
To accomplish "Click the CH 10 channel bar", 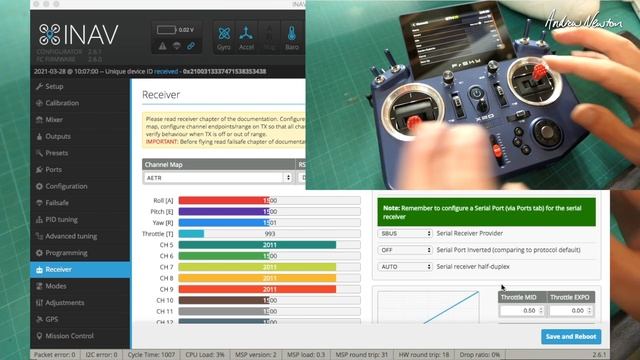I will [x=269, y=300].
